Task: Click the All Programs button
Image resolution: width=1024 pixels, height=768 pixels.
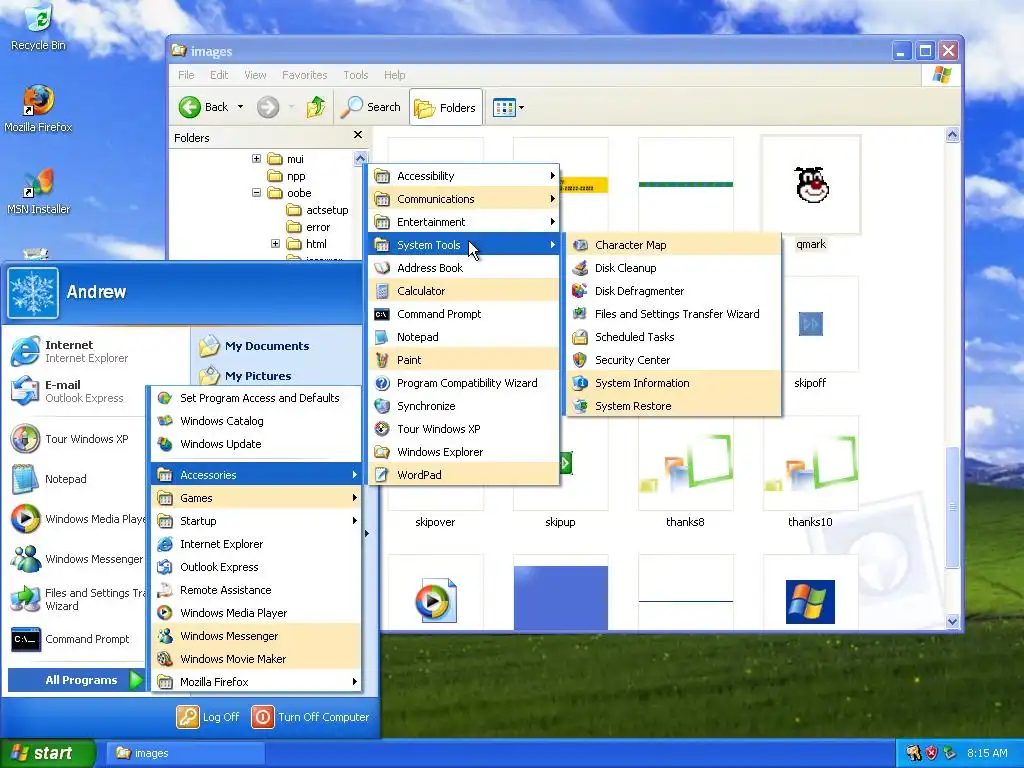Action: pos(76,680)
